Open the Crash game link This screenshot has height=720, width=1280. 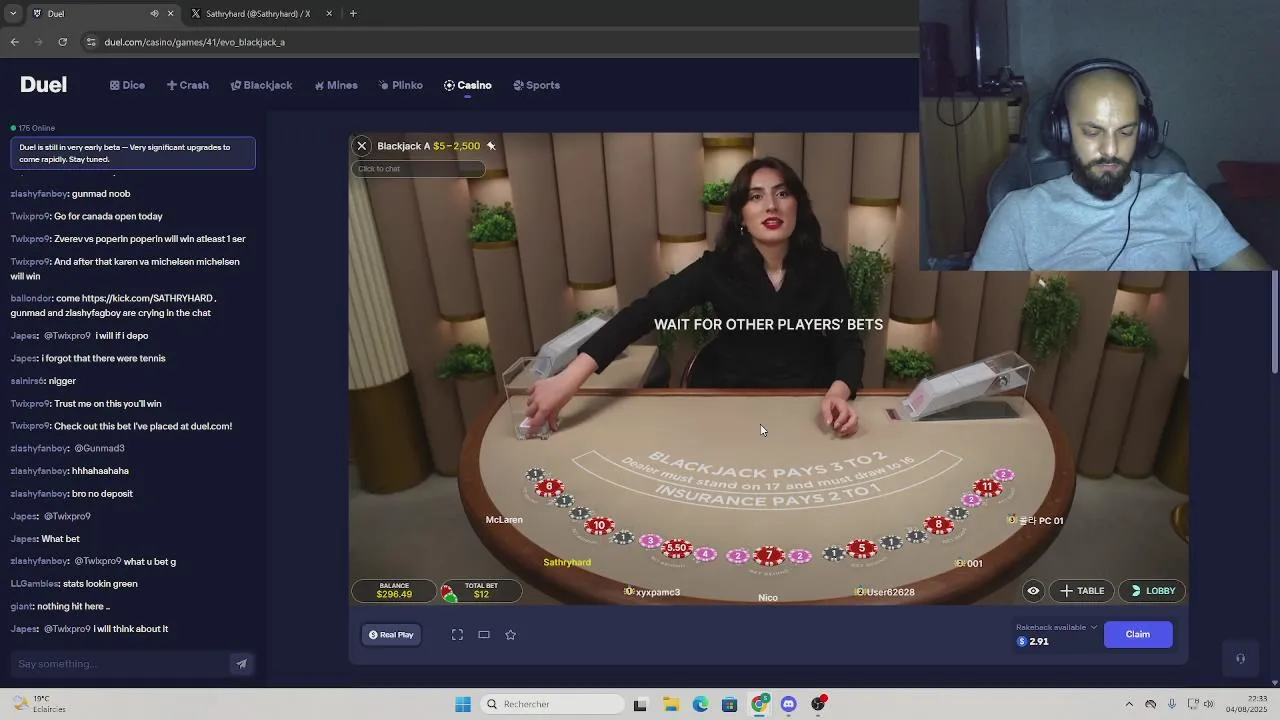pyautogui.click(x=187, y=85)
